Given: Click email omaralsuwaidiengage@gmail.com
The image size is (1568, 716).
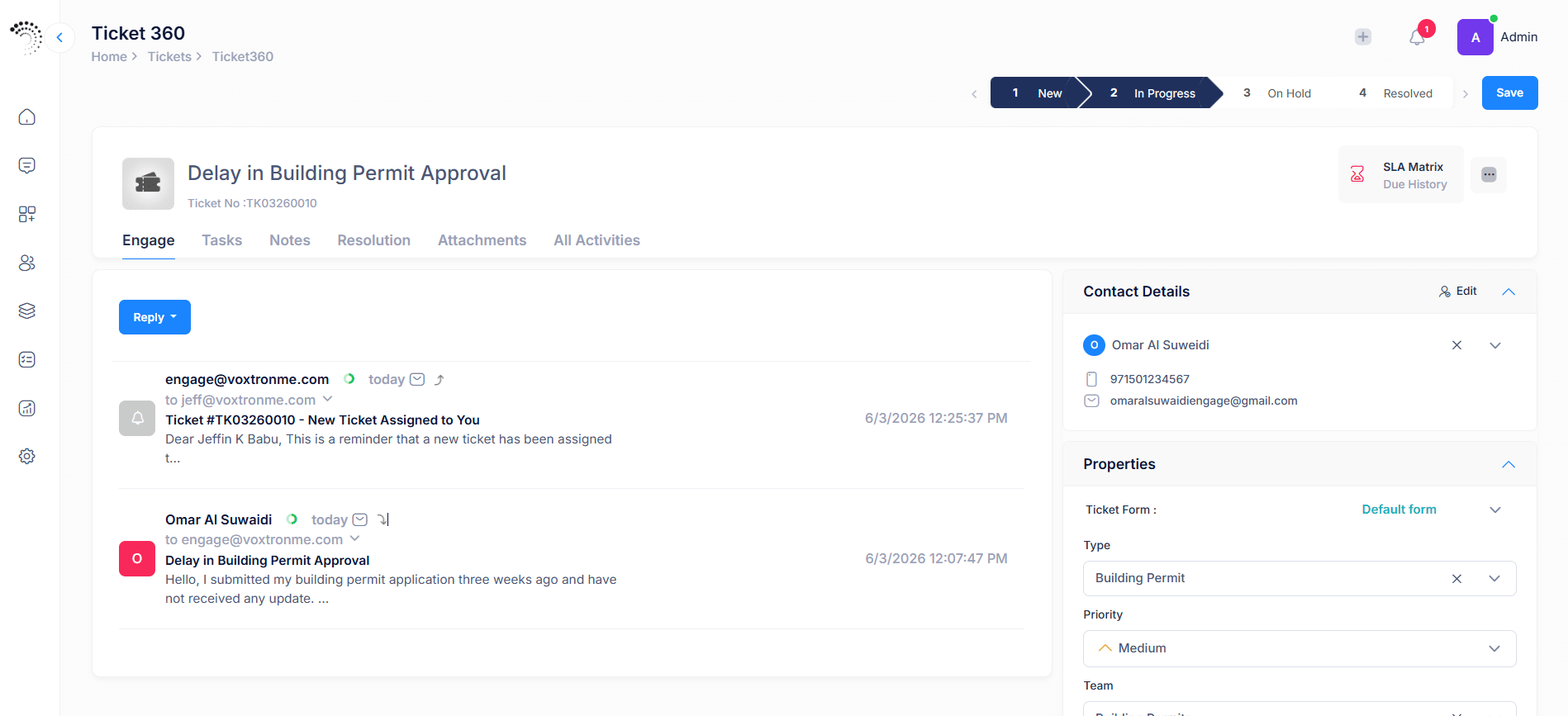Looking at the screenshot, I should click(x=1204, y=401).
